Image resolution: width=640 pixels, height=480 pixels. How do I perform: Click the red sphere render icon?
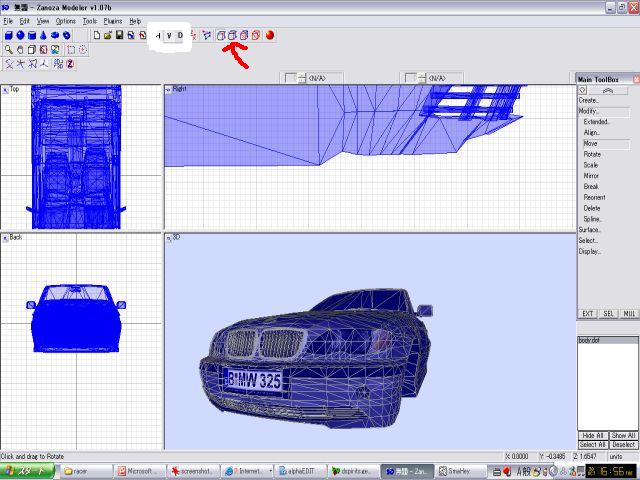271,35
